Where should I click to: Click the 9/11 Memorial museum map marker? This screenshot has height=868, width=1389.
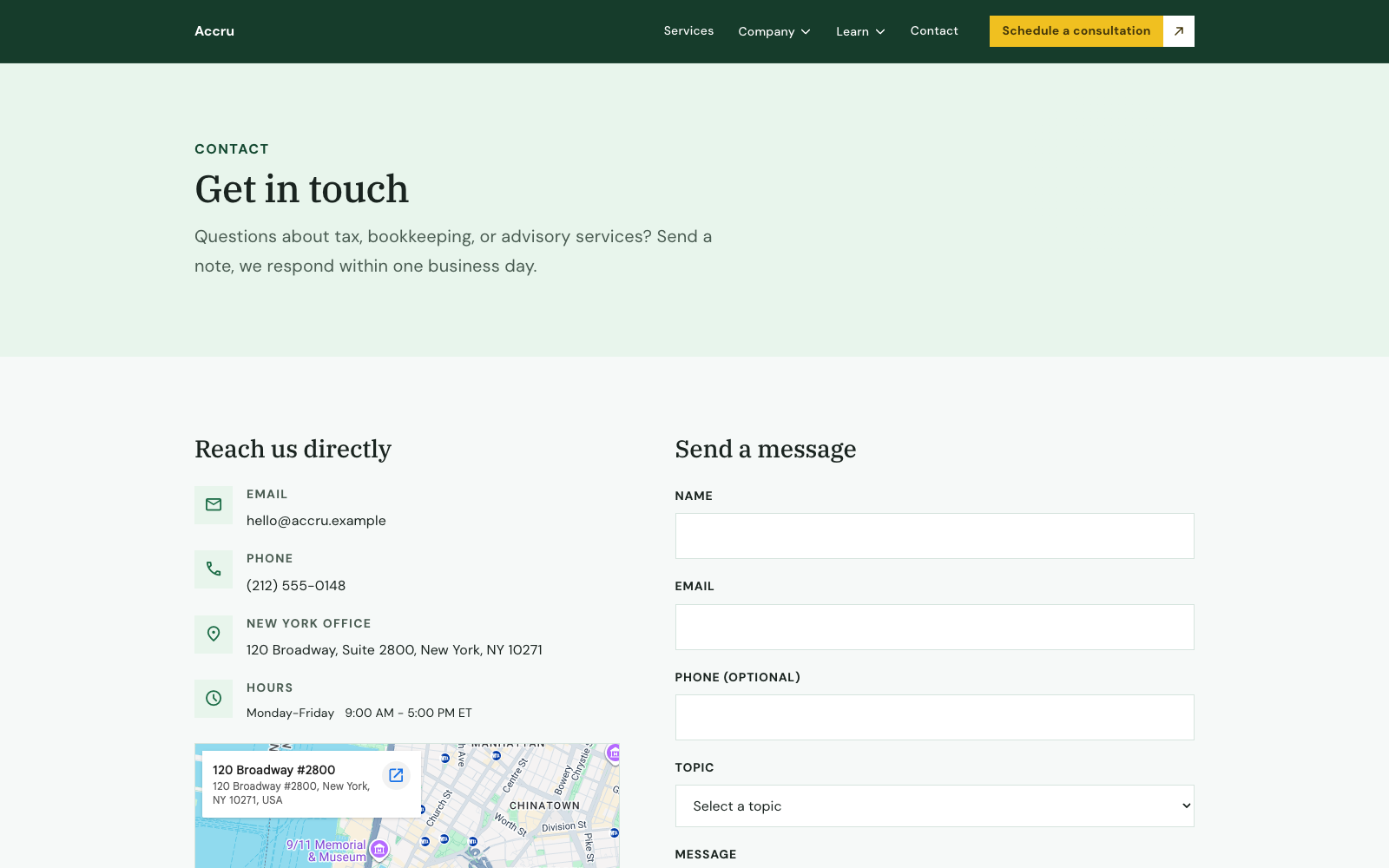point(379,849)
